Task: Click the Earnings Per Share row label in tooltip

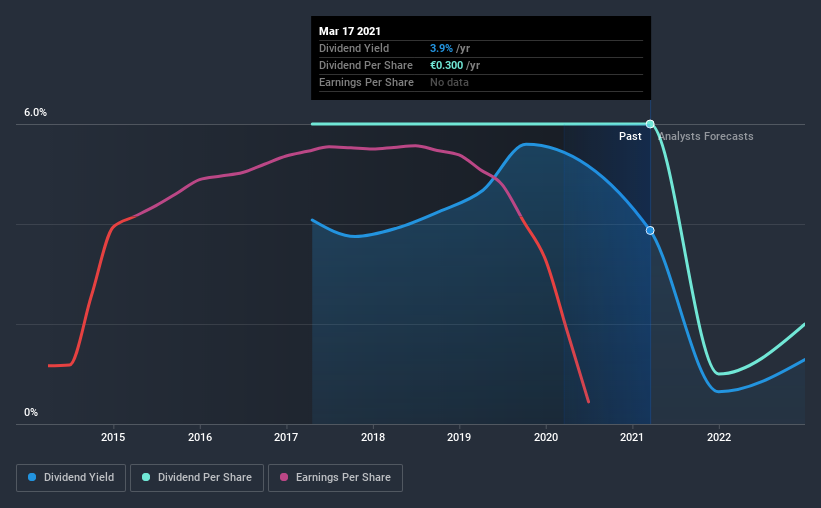Action: point(367,82)
